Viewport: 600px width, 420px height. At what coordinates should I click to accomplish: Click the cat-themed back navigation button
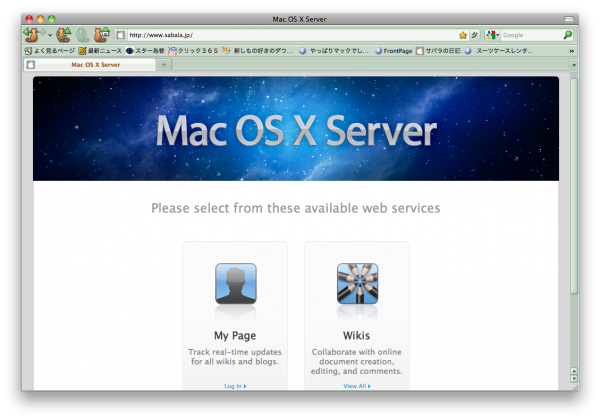pyautogui.click(x=32, y=35)
